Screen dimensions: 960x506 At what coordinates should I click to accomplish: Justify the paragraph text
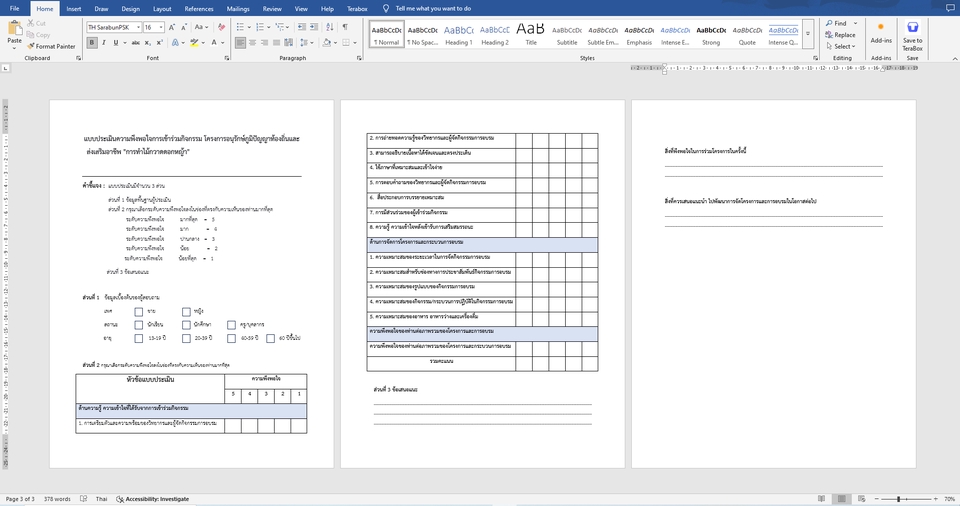[277, 42]
